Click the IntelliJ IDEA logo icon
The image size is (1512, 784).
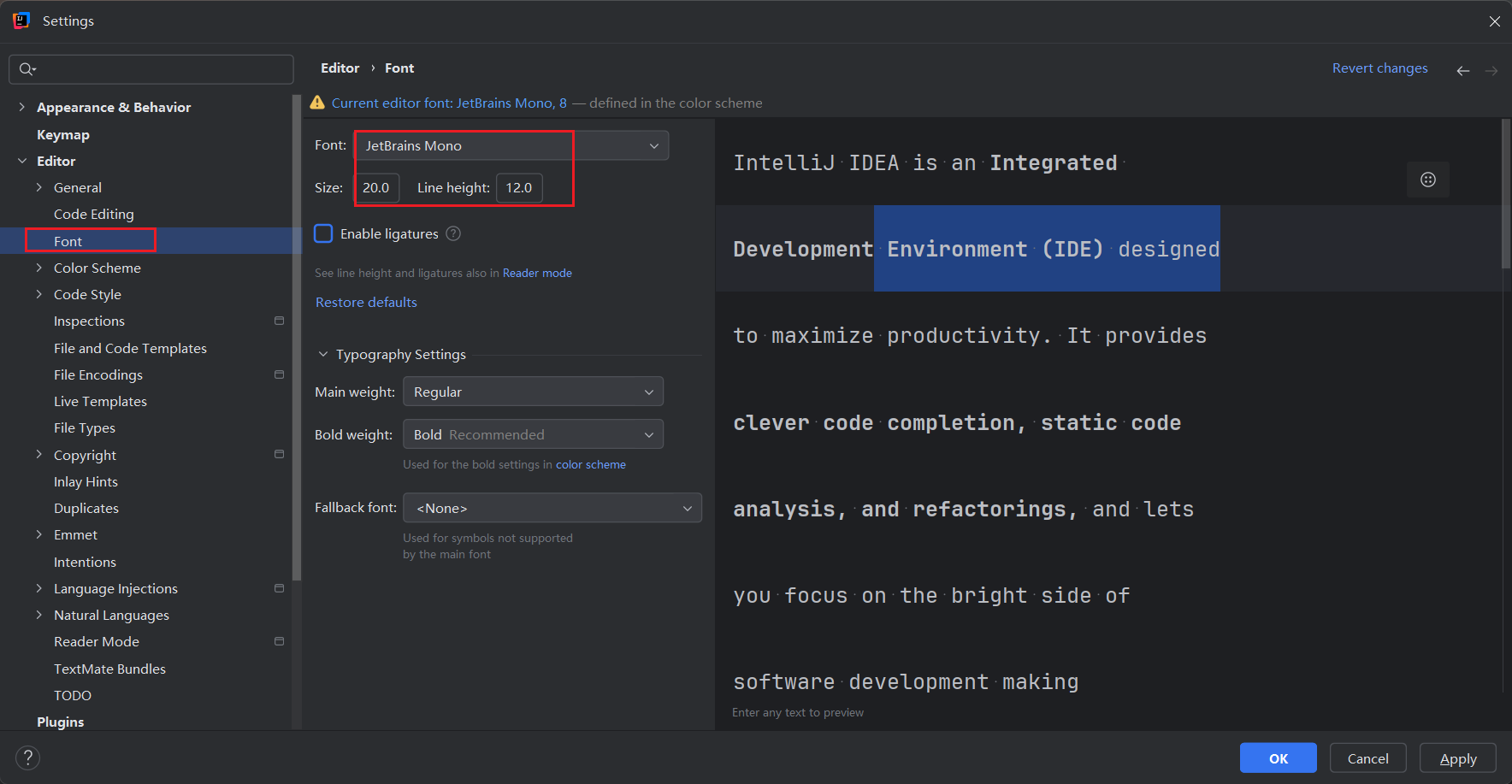(x=21, y=21)
